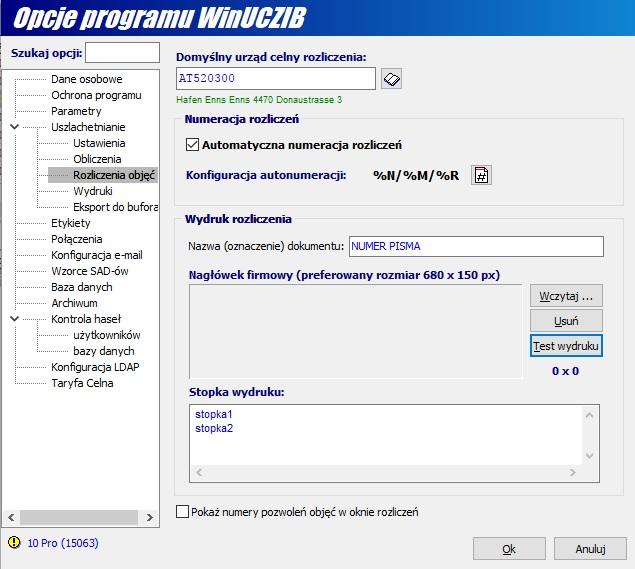This screenshot has height=569, width=635.
Task: Run Test wydruku button
Action: coord(566,346)
